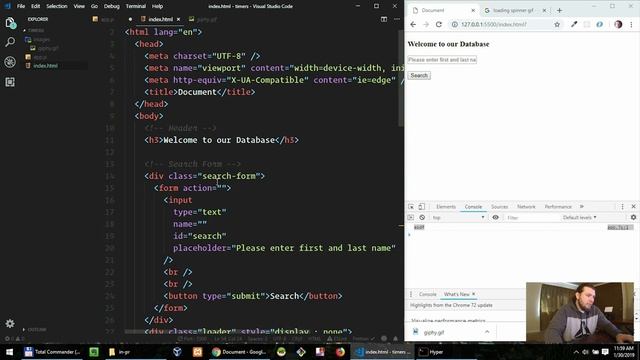
Task: Open DevTools customize three-dot menu
Action: 622,207
